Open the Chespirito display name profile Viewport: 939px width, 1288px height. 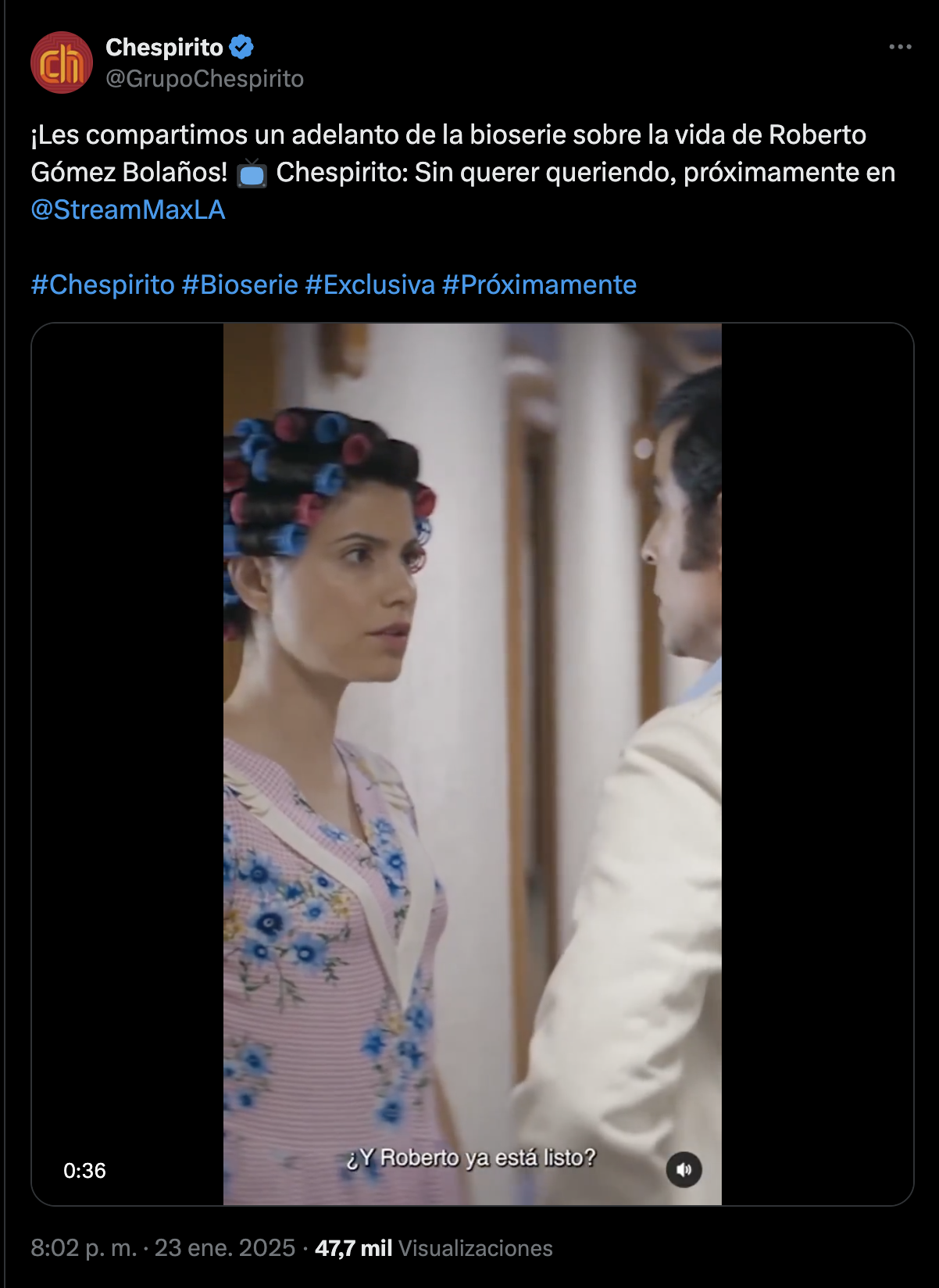[x=164, y=47]
